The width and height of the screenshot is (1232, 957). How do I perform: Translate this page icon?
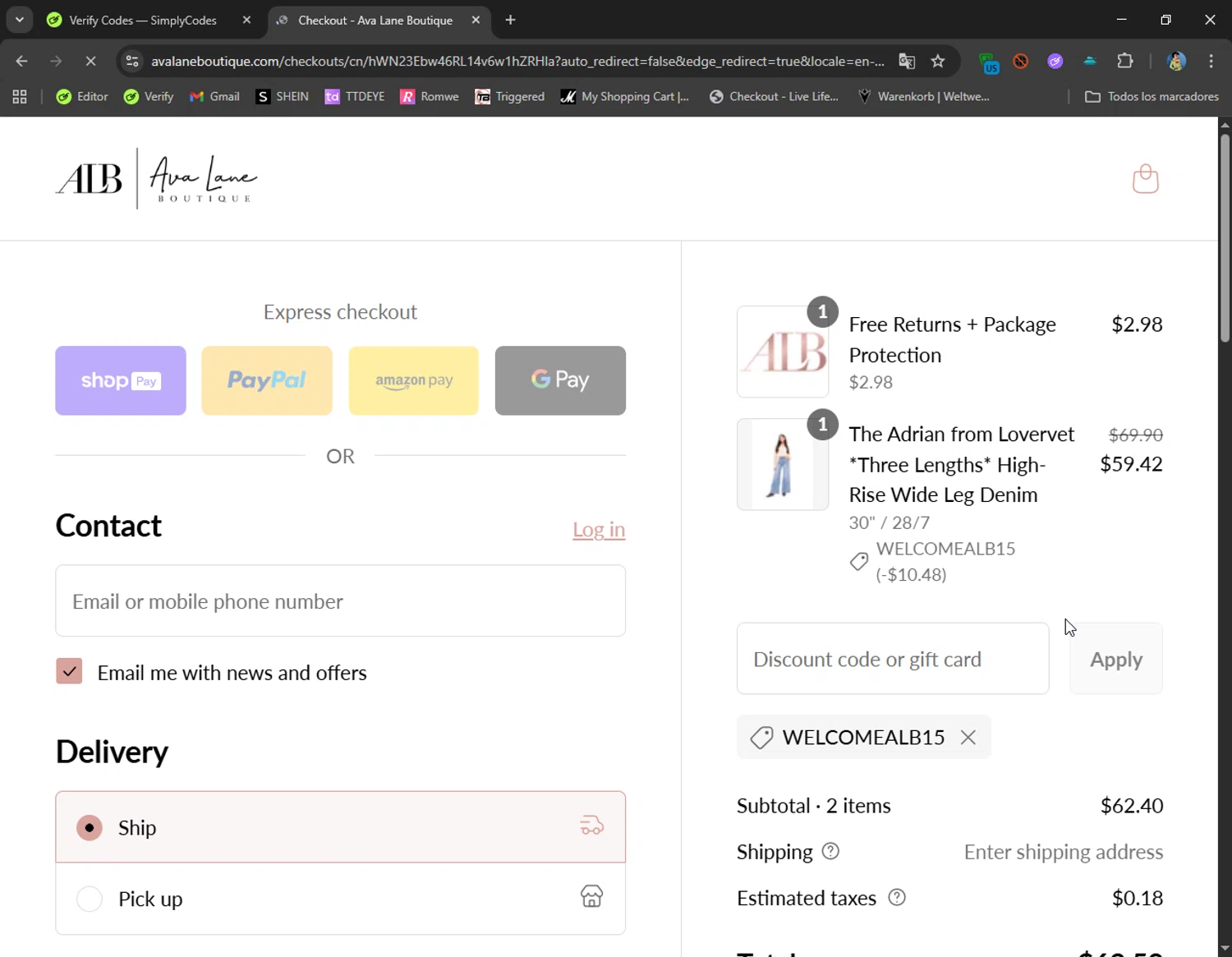[x=907, y=62]
